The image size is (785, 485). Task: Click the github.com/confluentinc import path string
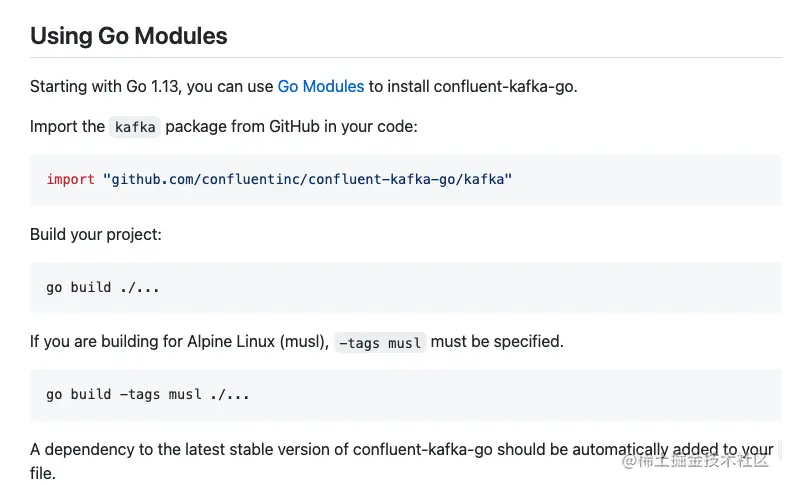coord(307,180)
